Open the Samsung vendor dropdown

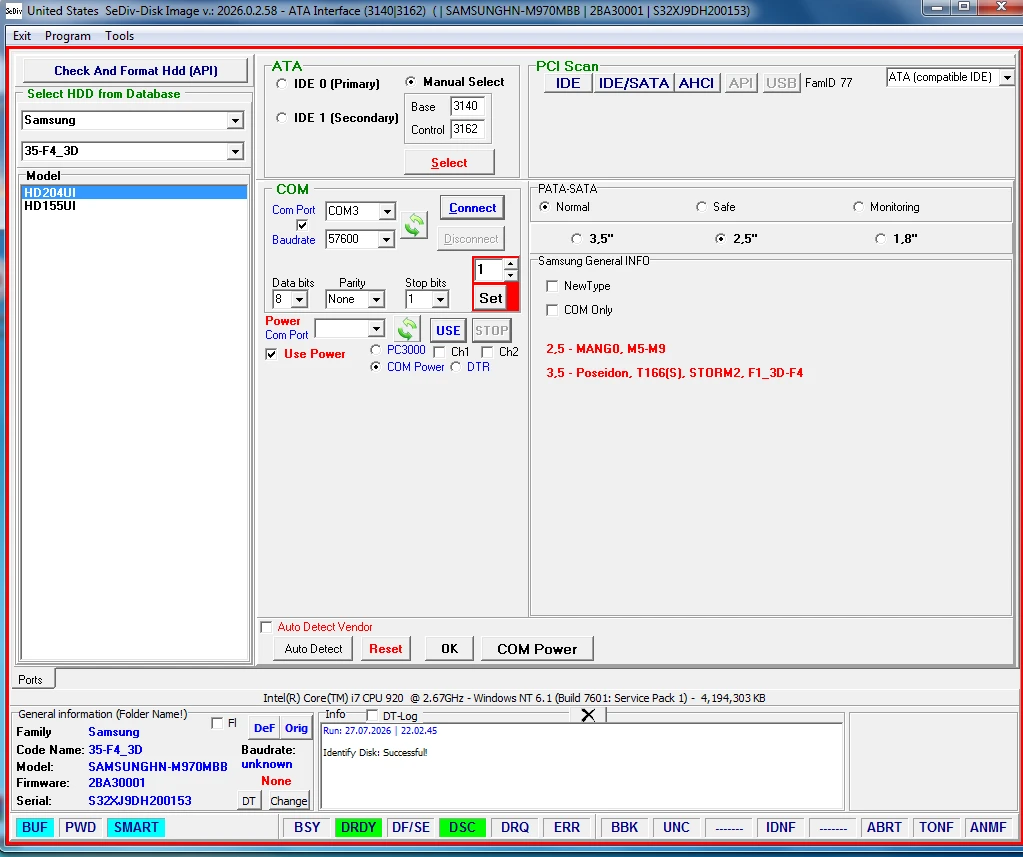[x=235, y=120]
